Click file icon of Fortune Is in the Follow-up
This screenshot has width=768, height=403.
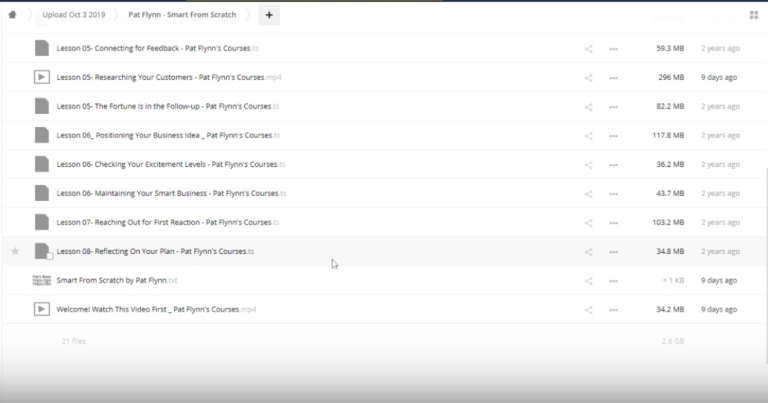click(x=42, y=106)
